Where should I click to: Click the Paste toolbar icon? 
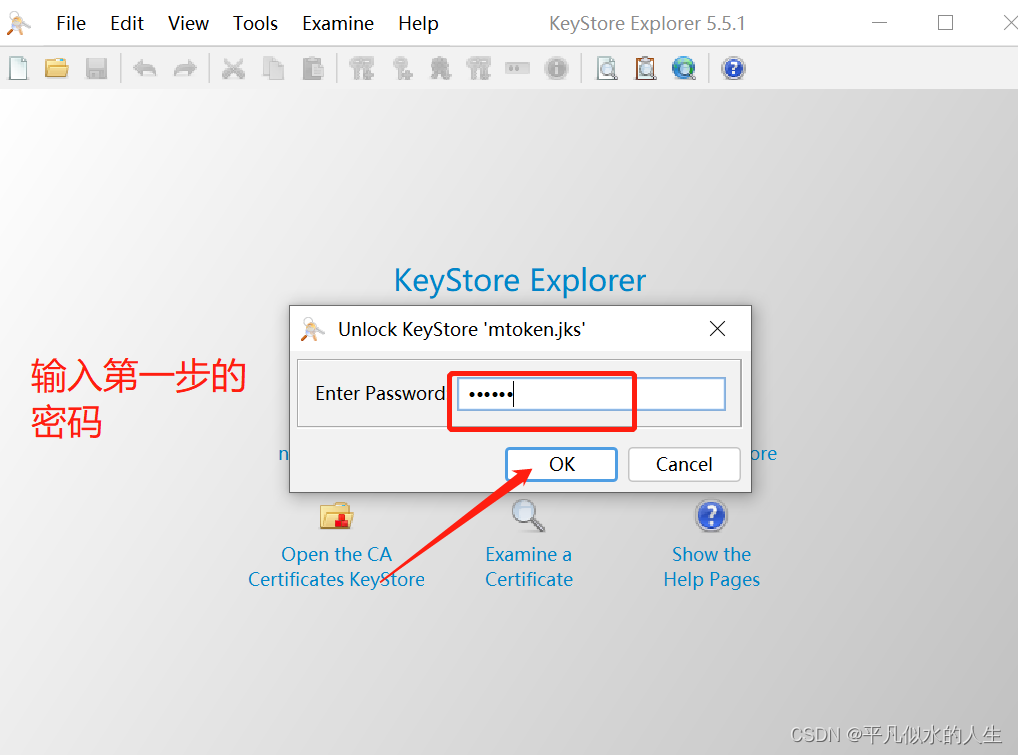tap(310, 68)
